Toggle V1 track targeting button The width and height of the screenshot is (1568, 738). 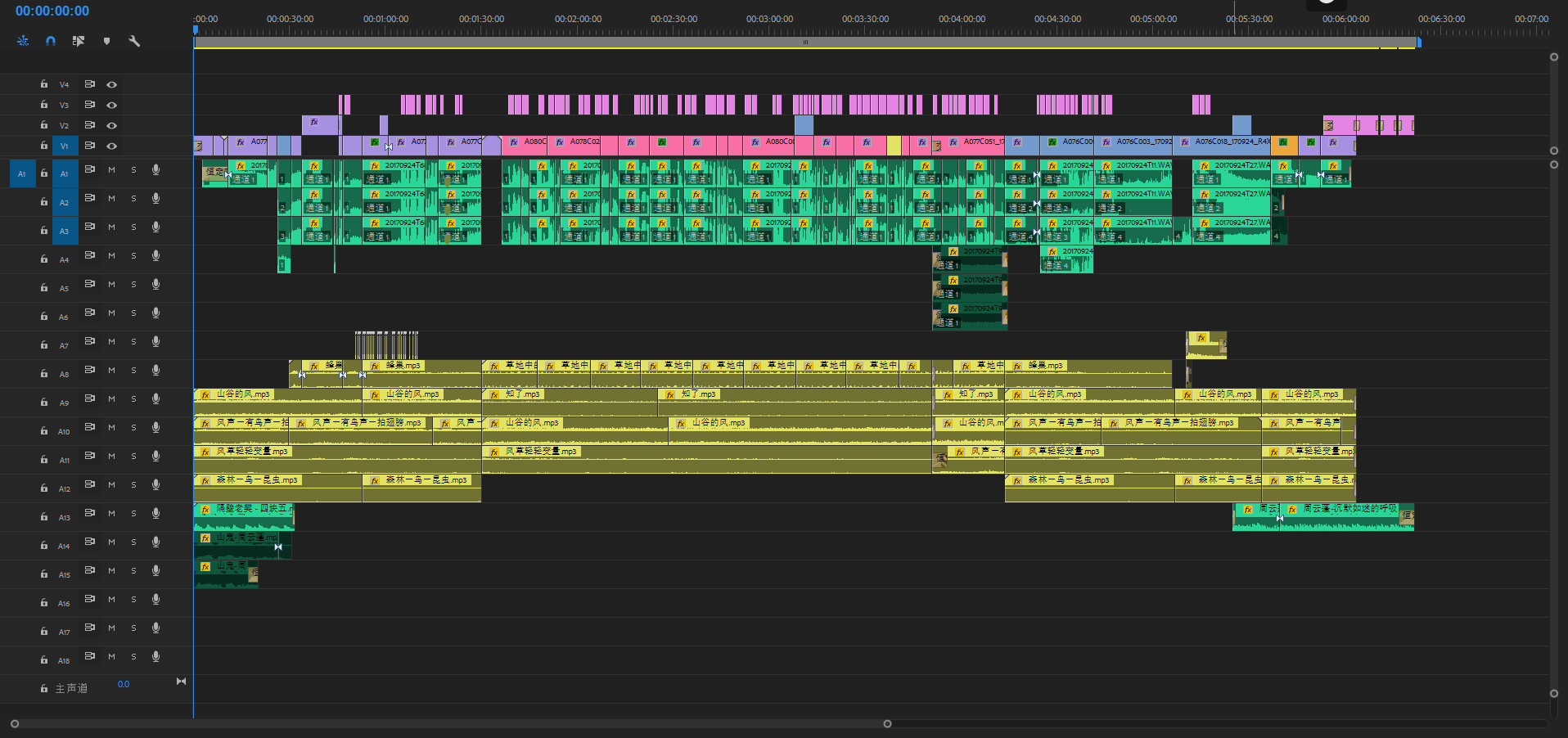[65, 146]
